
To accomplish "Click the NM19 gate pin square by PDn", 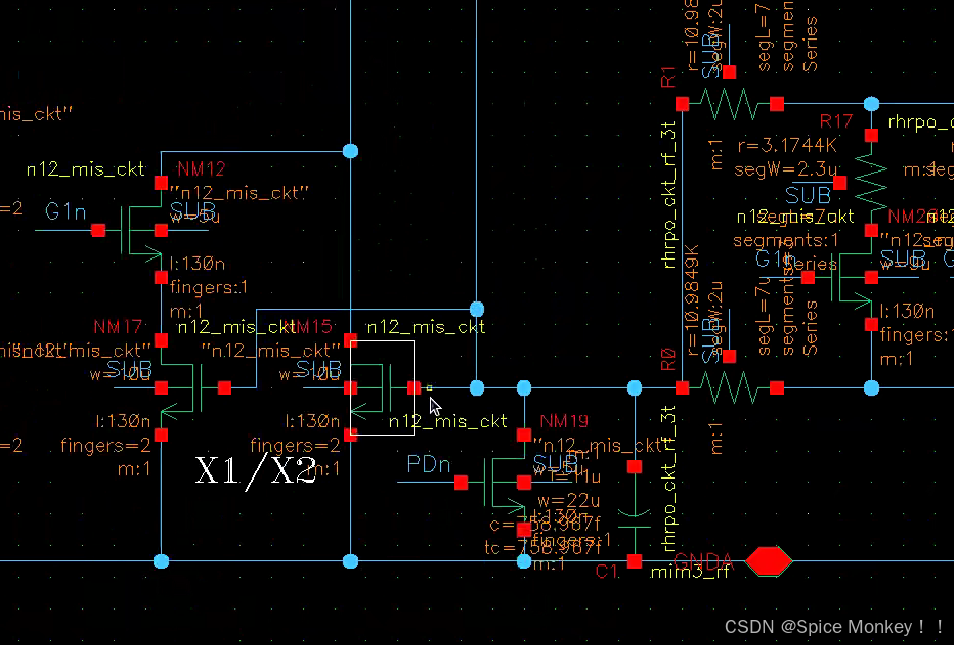I will [461, 483].
